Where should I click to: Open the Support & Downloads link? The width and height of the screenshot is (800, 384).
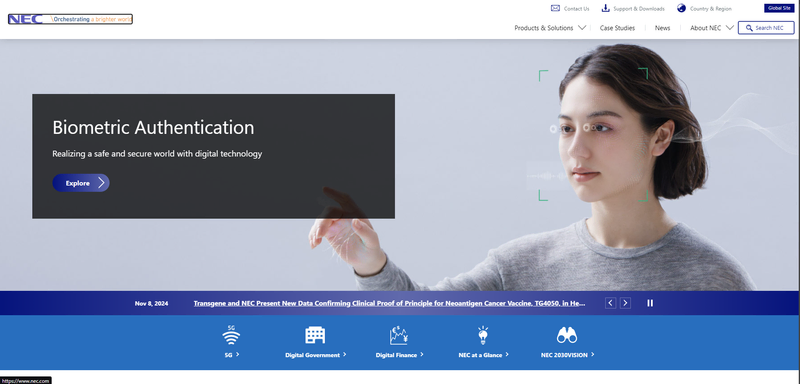click(639, 9)
